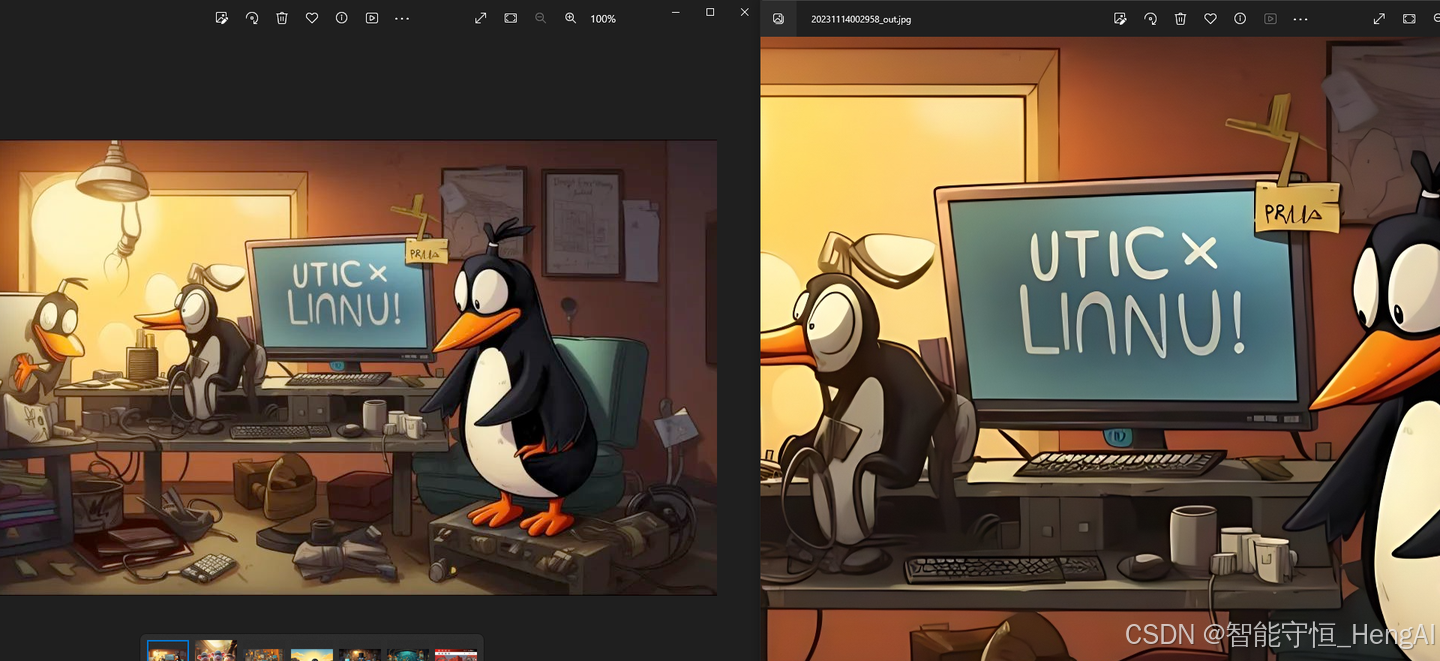
Task: Enter full screen in the right Photos window
Action: pyautogui.click(x=1379, y=18)
